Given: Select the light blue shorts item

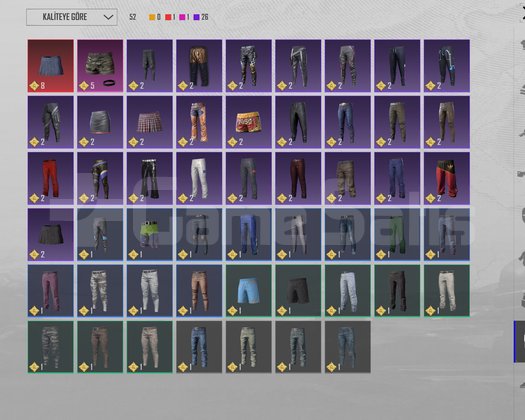Looking at the screenshot, I should (249, 291).
